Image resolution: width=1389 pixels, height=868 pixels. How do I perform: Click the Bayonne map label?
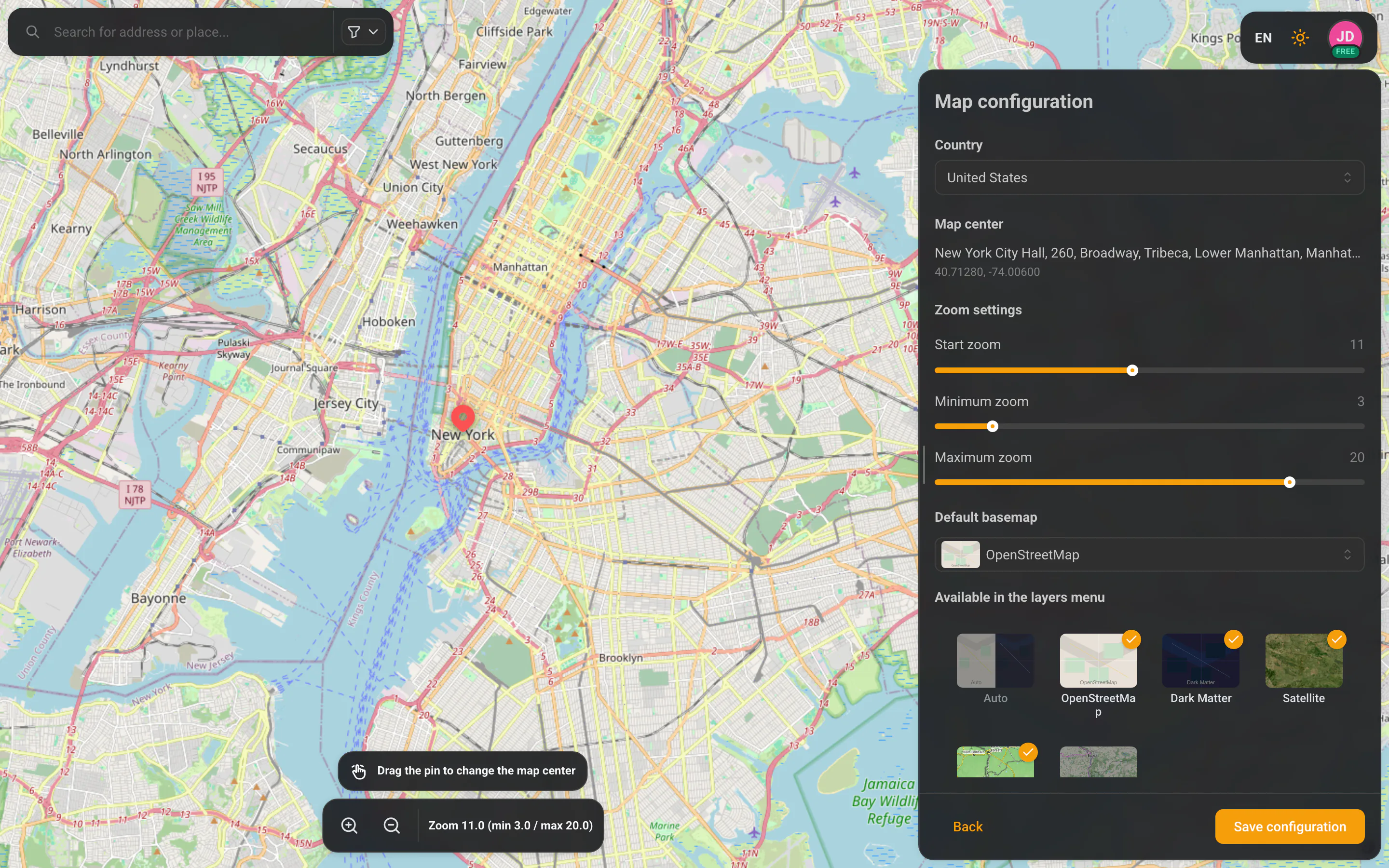point(158,598)
